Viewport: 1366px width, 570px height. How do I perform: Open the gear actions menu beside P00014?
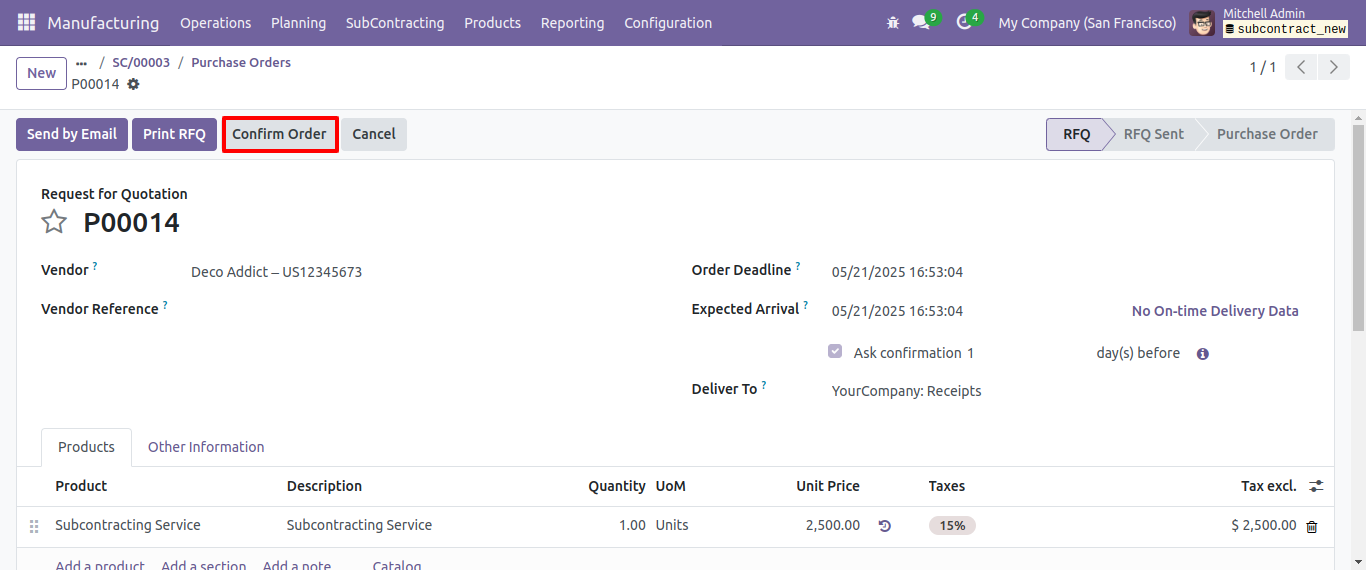pyautogui.click(x=133, y=84)
